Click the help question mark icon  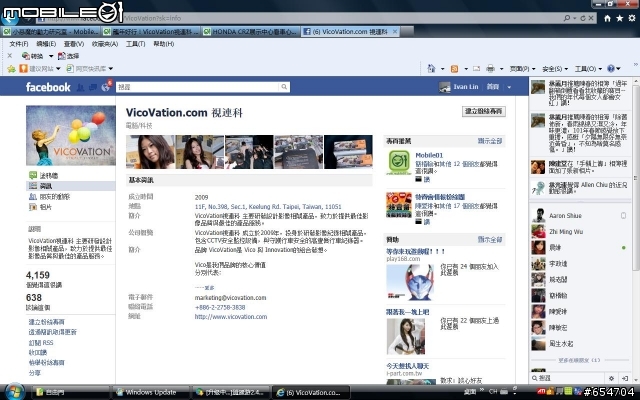[x=611, y=69]
